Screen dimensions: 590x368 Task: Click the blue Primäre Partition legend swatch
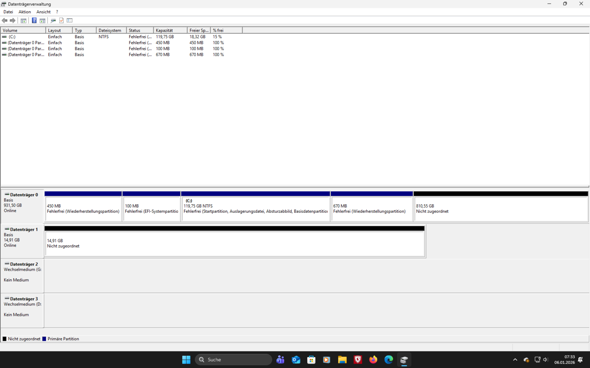[x=44, y=339]
